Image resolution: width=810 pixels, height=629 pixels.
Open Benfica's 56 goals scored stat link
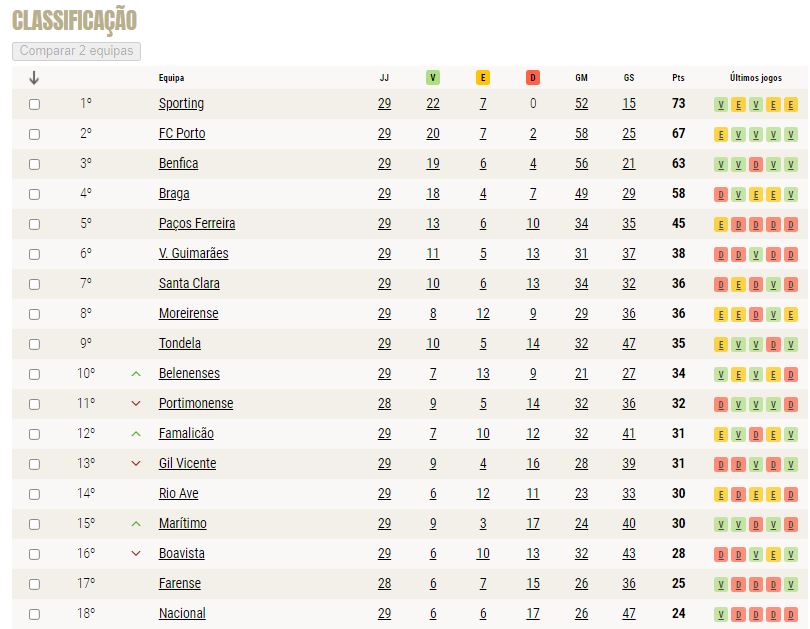[x=581, y=163]
